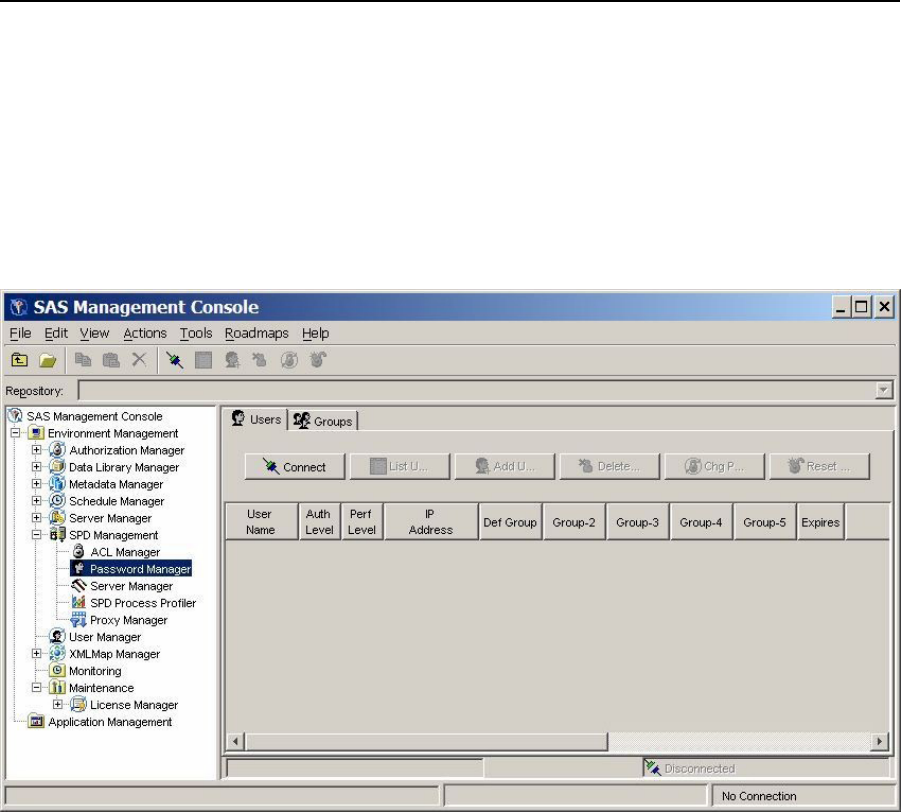
Task: Select the User Manager icon
Action: [57, 637]
